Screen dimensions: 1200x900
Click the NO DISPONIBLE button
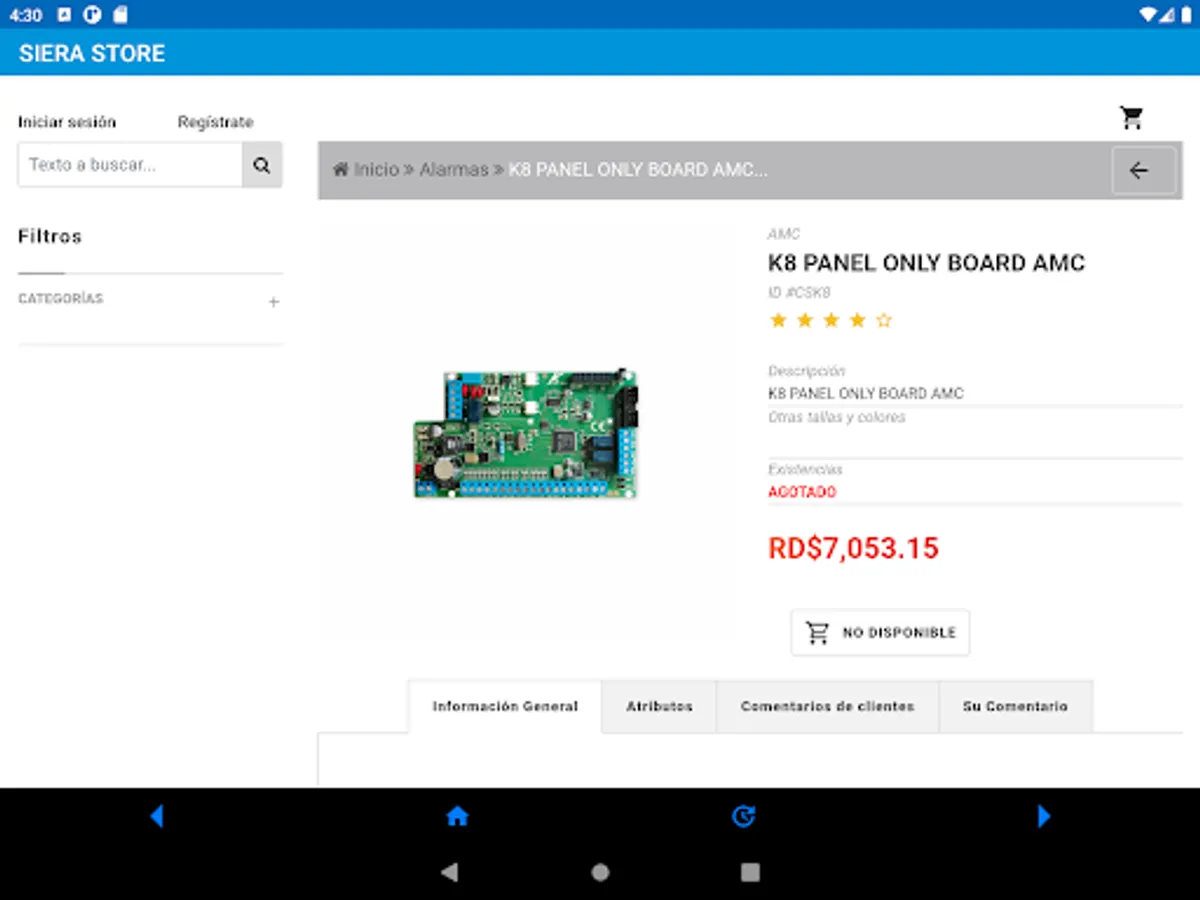point(880,633)
